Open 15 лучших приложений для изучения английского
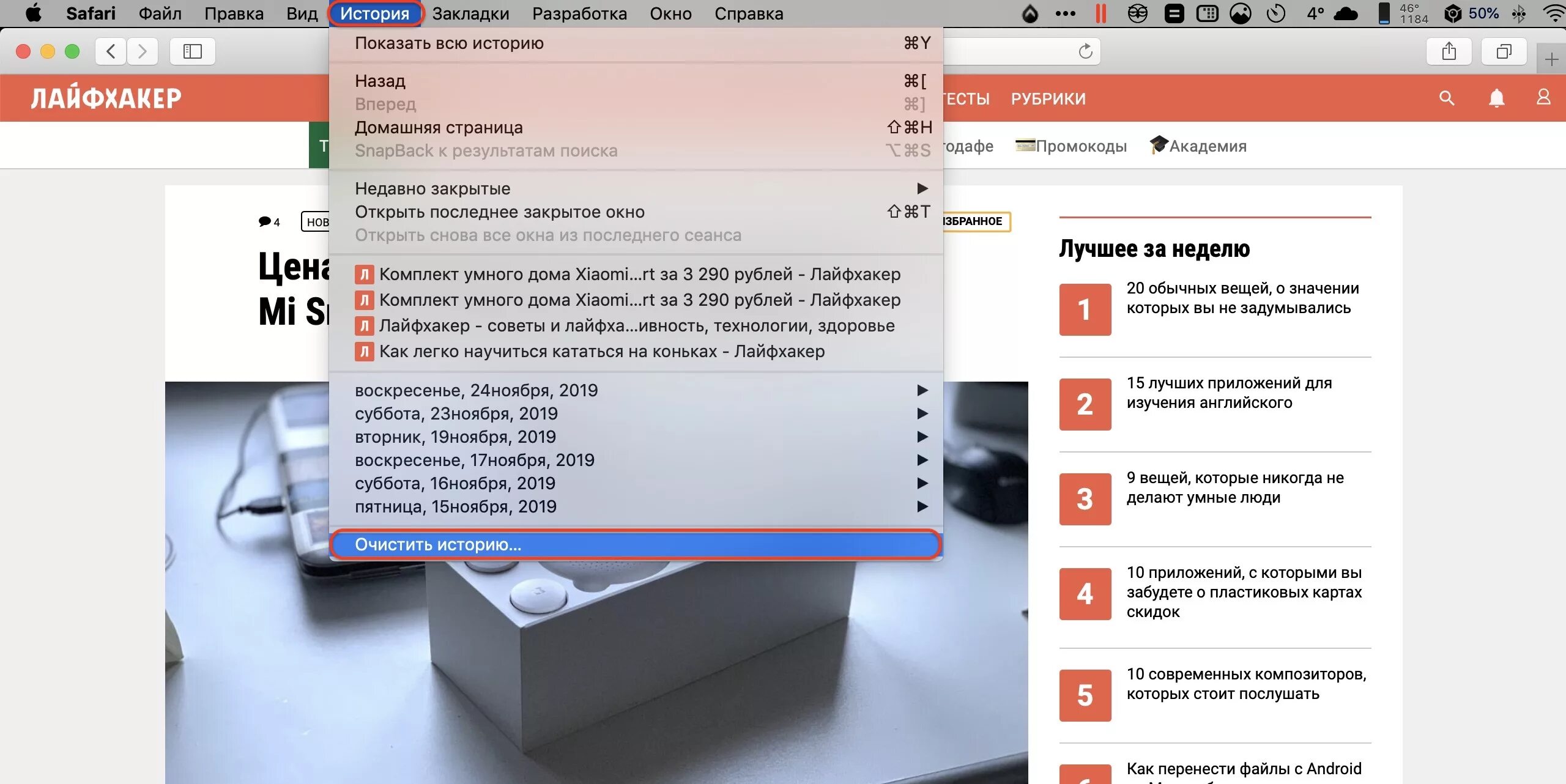The width and height of the screenshot is (1566, 784). [1229, 393]
